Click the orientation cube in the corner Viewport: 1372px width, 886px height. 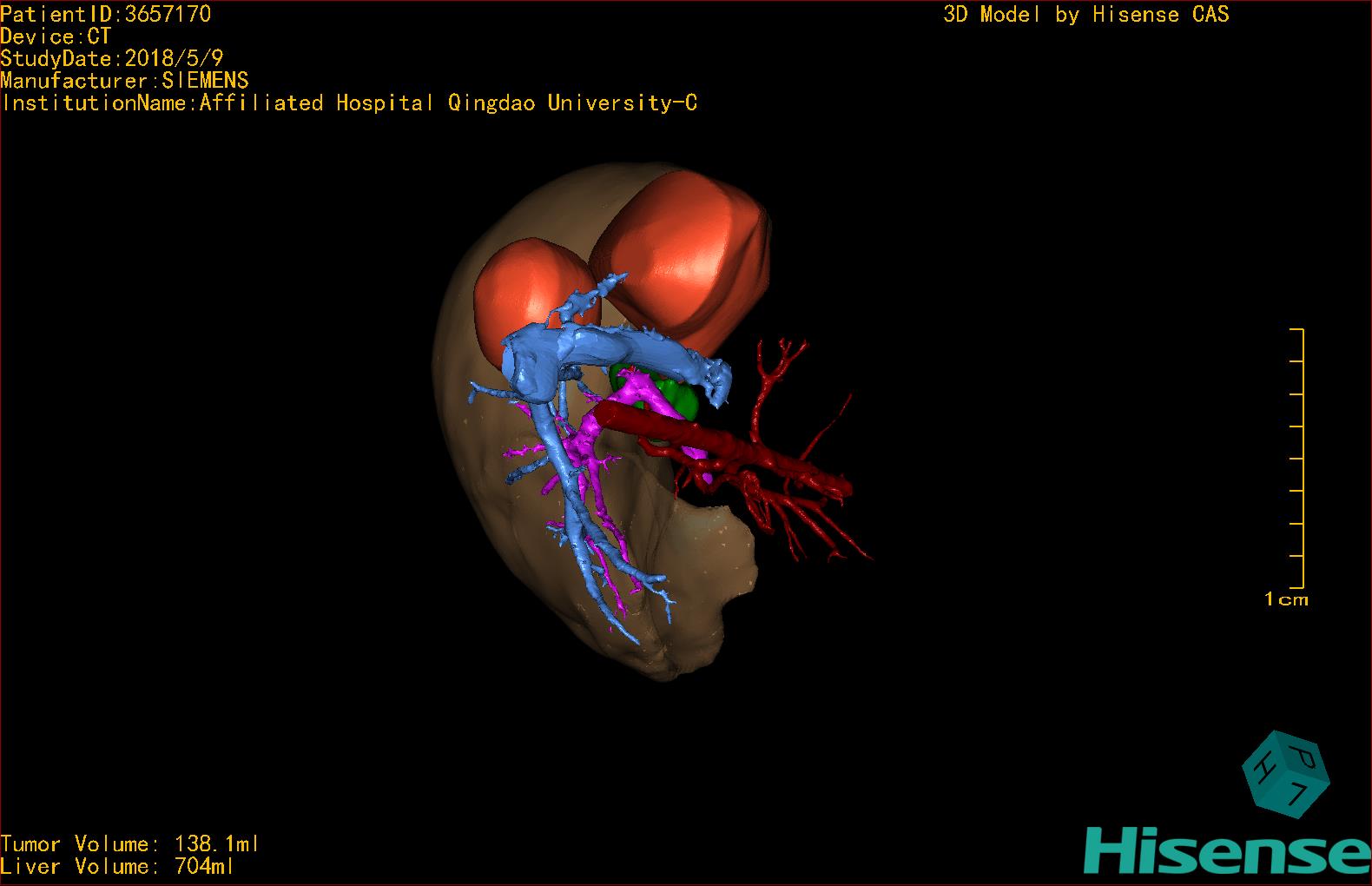click(1285, 774)
